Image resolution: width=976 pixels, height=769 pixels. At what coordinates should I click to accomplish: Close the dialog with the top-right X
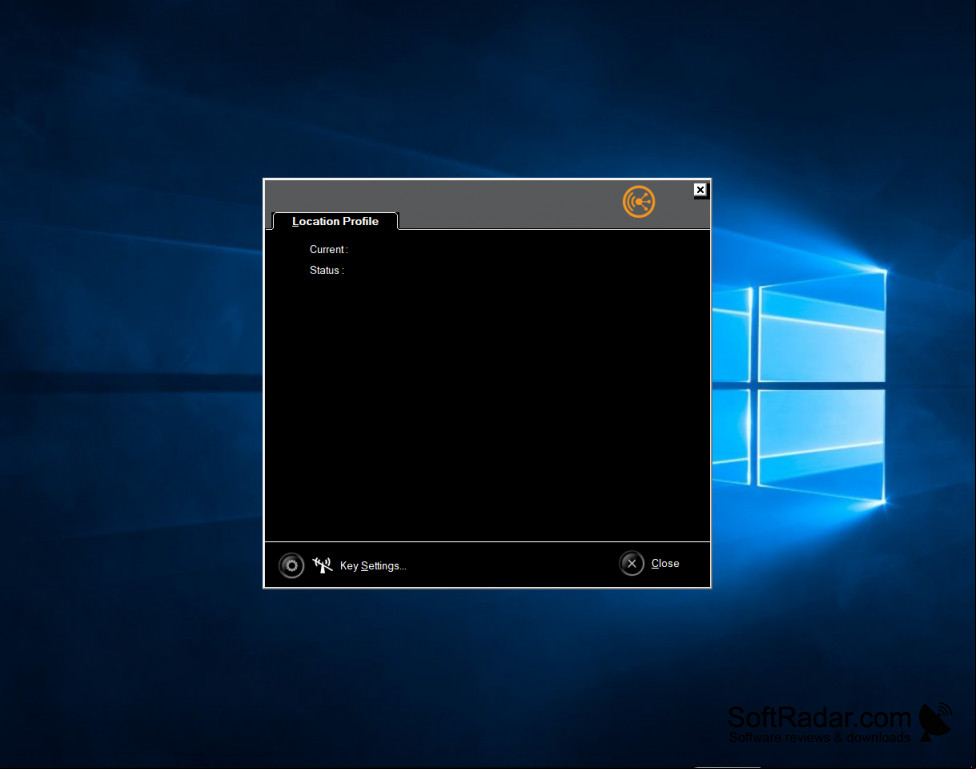tap(700, 190)
